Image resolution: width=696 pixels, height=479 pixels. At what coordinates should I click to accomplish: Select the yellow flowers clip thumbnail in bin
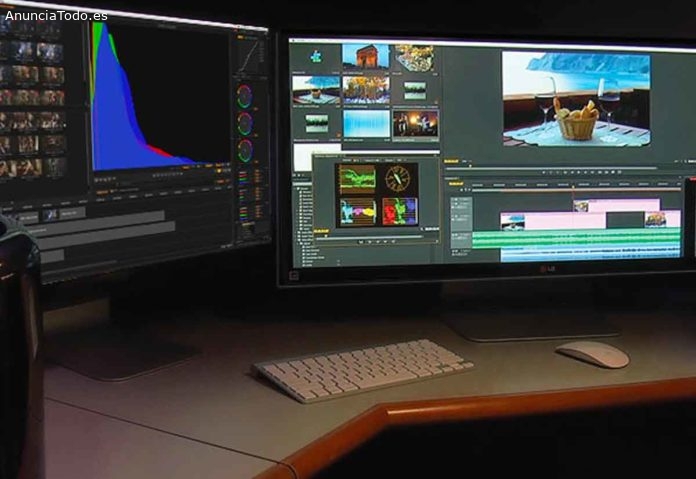(x=366, y=90)
